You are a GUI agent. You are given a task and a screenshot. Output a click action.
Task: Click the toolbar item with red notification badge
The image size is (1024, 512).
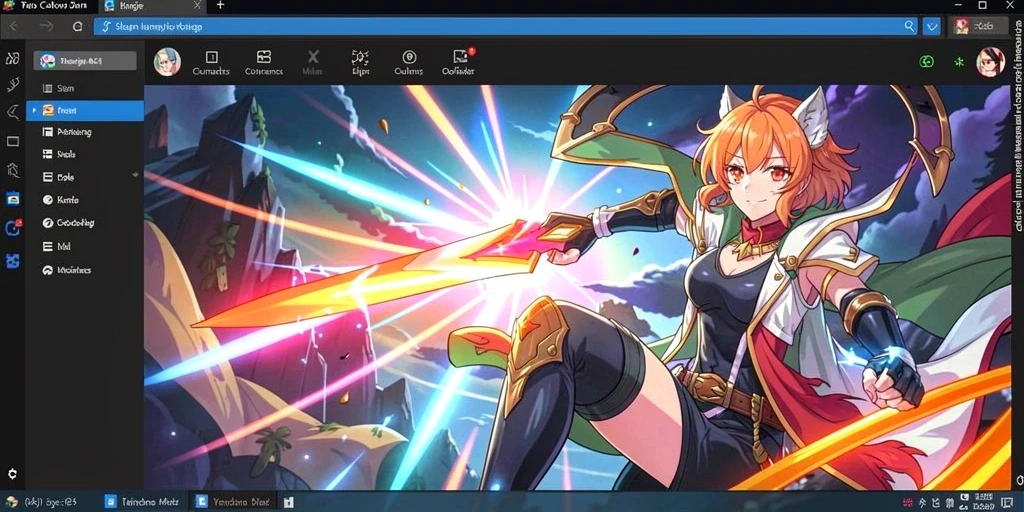tap(458, 62)
